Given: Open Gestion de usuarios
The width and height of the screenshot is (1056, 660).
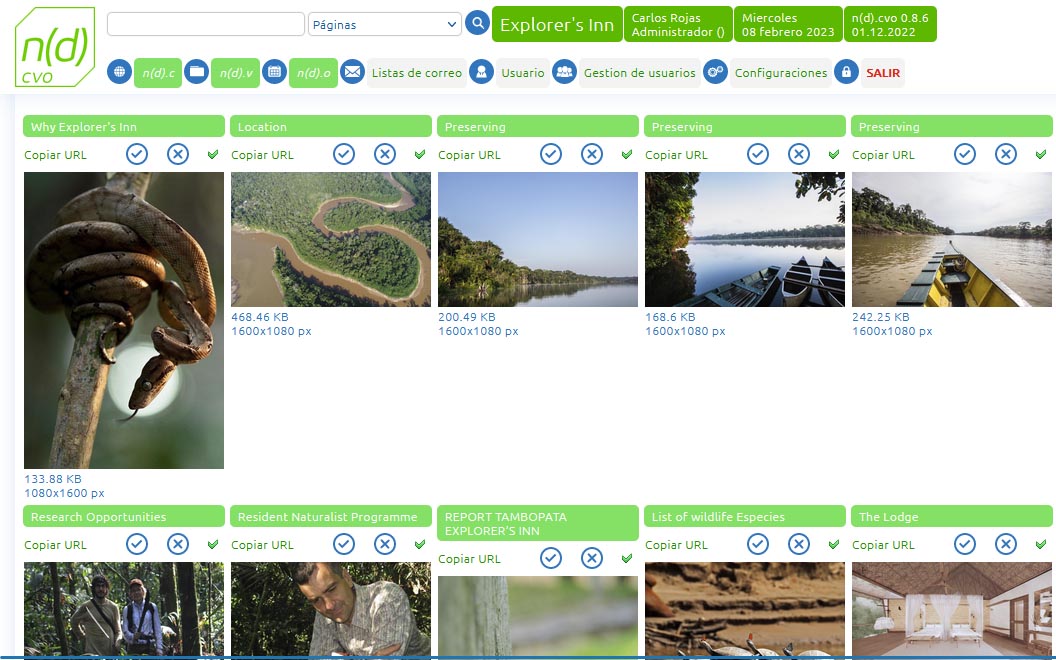Looking at the screenshot, I should (640, 73).
